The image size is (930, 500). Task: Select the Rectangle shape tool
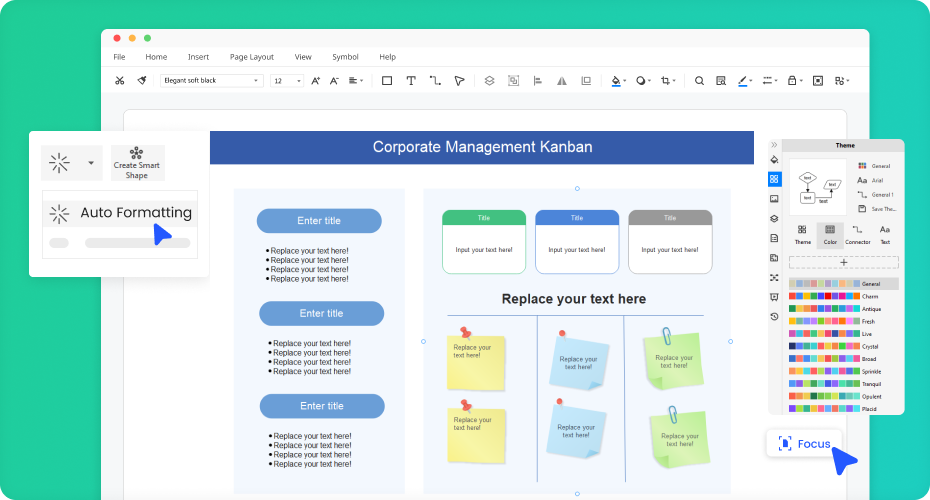click(387, 81)
